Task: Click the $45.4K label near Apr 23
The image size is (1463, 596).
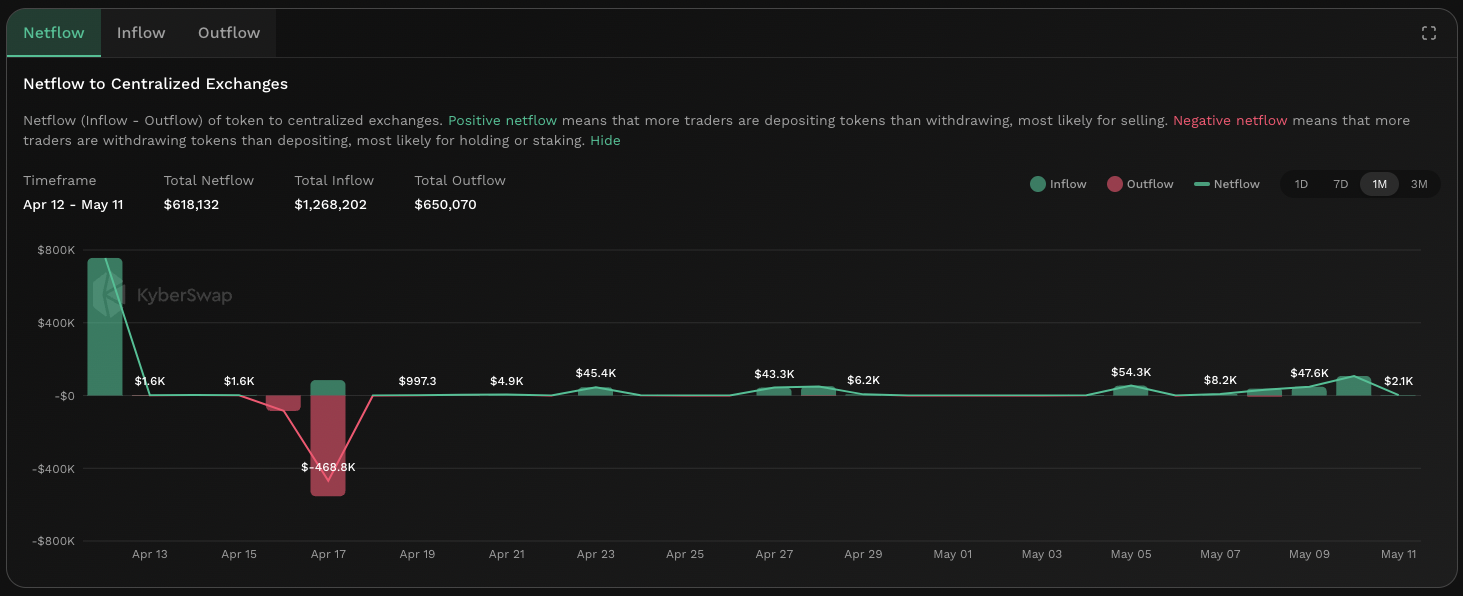Action: tap(595, 373)
